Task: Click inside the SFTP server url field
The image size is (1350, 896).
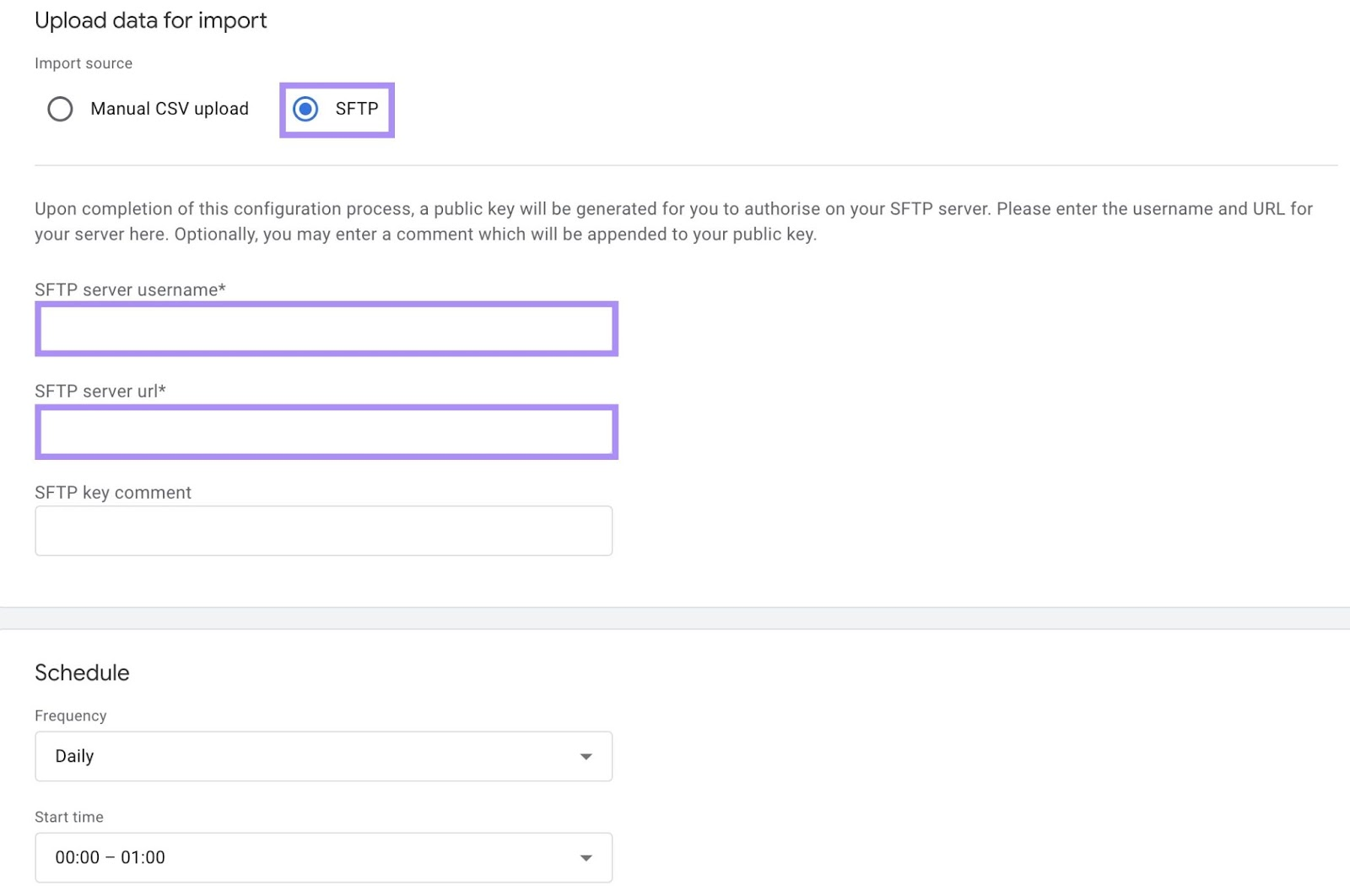Action: [326, 432]
